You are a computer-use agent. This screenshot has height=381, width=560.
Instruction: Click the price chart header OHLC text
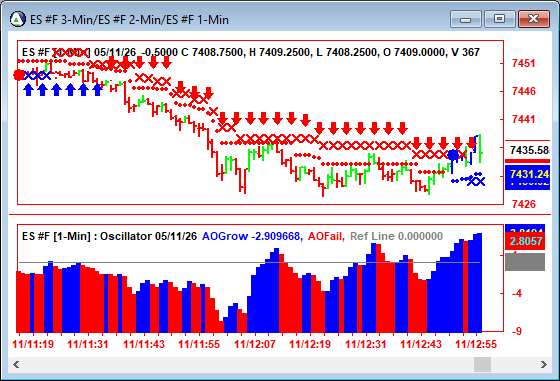pyautogui.click(x=251, y=52)
